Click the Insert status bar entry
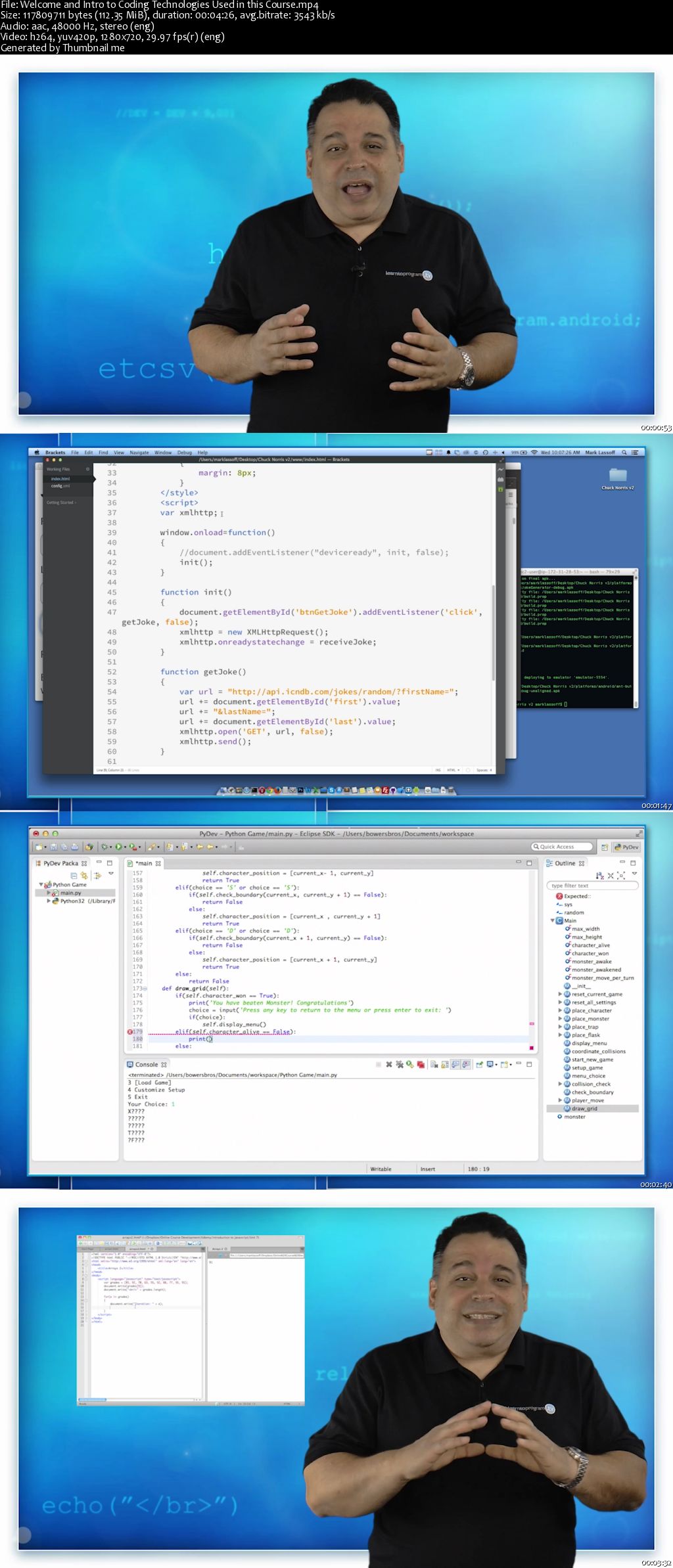This screenshot has height=1568, width=673. click(x=428, y=1169)
